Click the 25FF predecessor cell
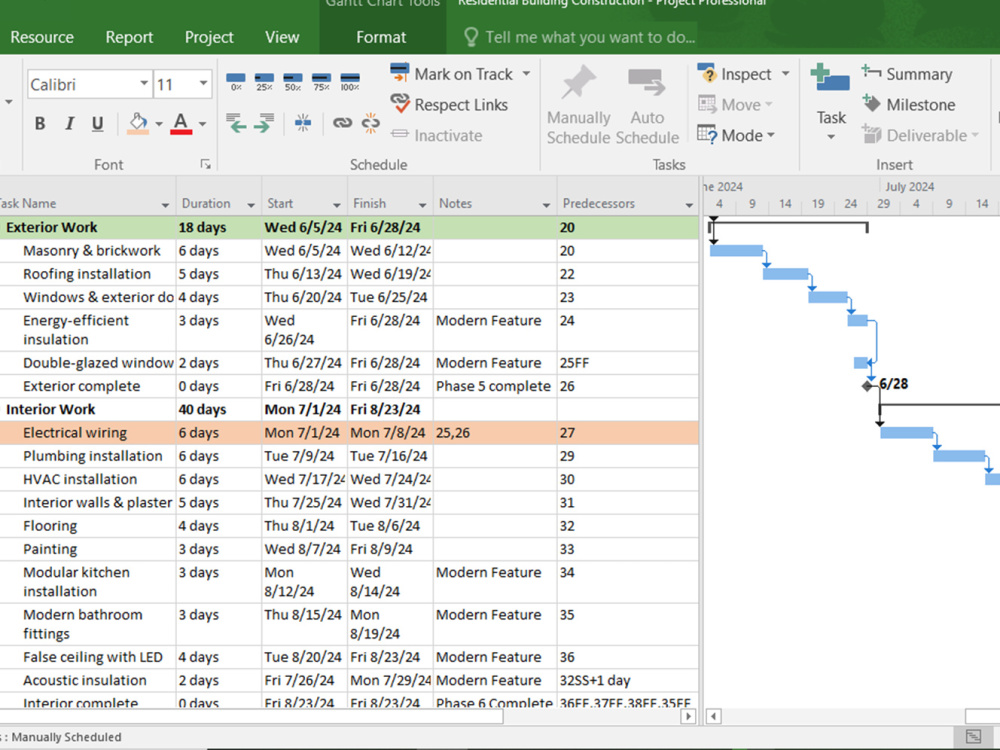The width and height of the screenshot is (1000, 750). (x=628, y=363)
